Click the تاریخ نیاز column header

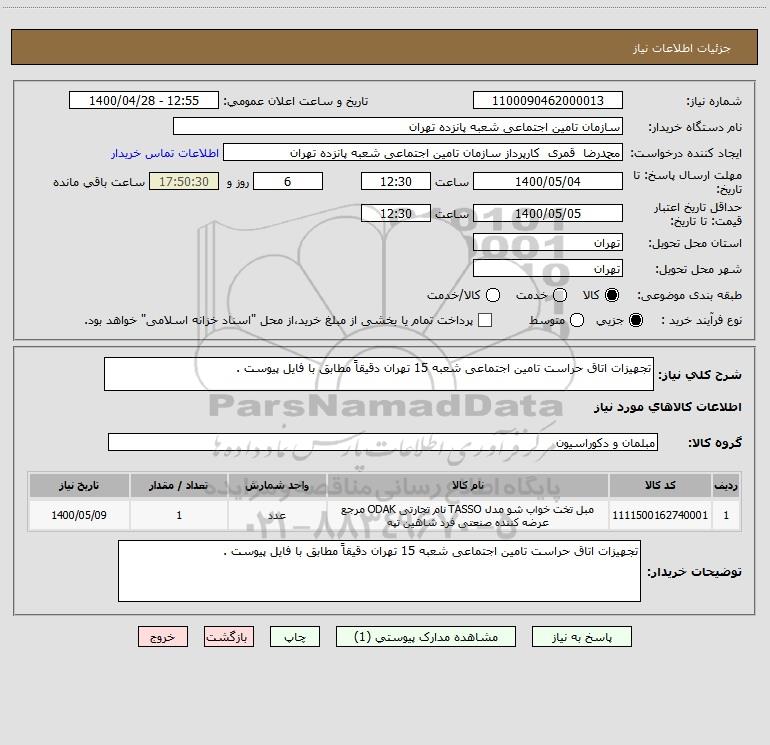tap(79, 485)
